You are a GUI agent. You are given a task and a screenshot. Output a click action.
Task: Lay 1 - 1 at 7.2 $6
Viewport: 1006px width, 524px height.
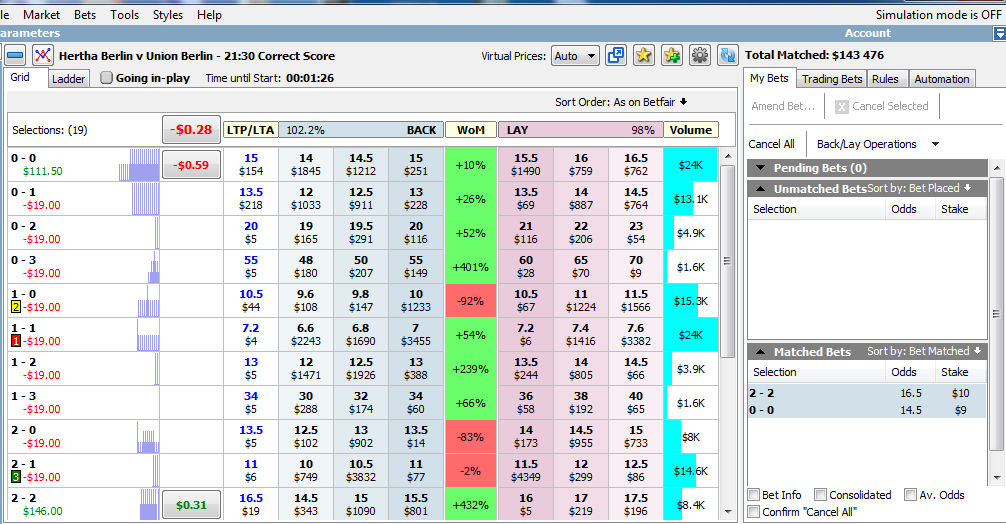tap(525, 335)
